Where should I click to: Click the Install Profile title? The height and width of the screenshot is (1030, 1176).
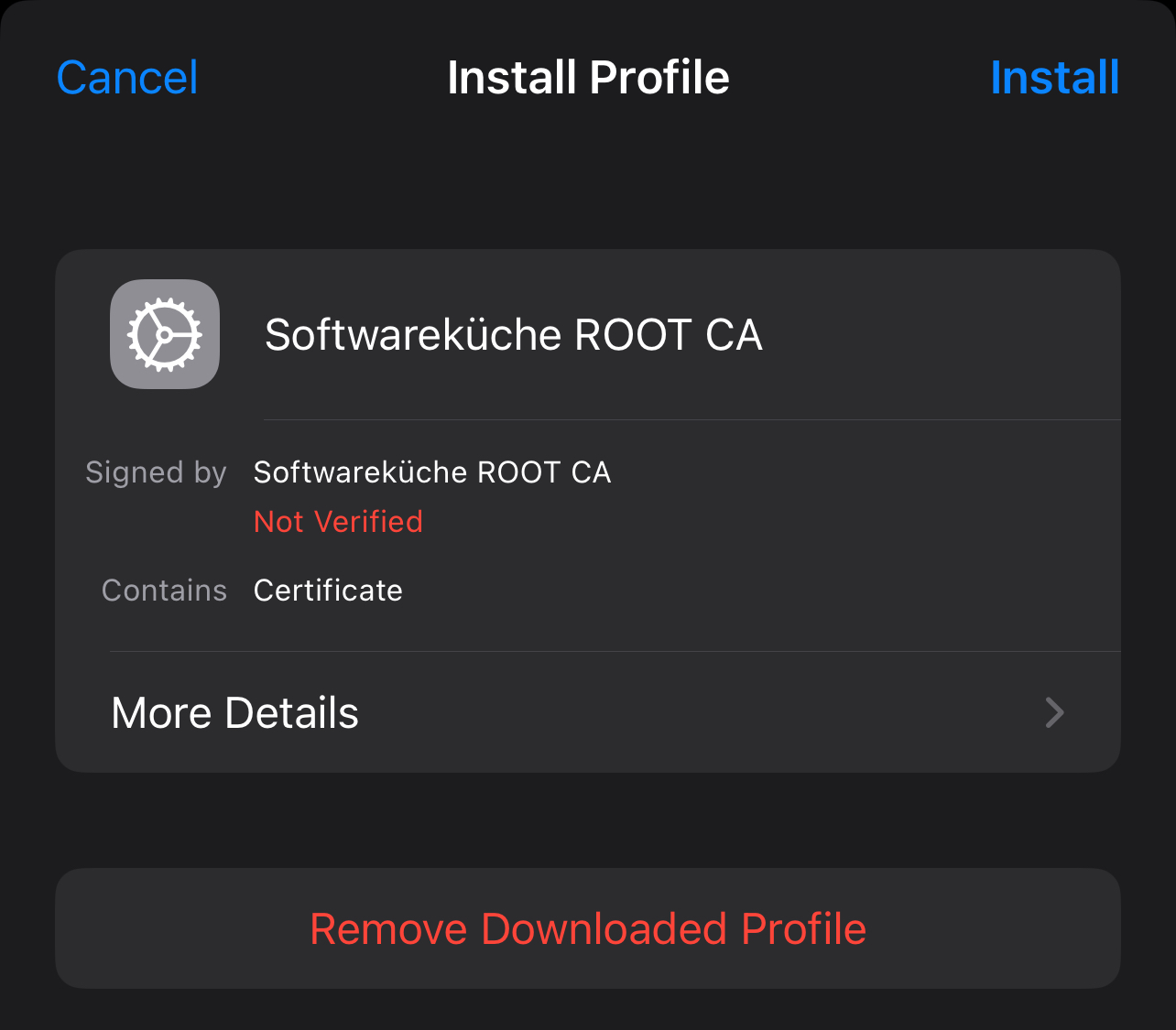pyautogui.click(x=588, y=78)
